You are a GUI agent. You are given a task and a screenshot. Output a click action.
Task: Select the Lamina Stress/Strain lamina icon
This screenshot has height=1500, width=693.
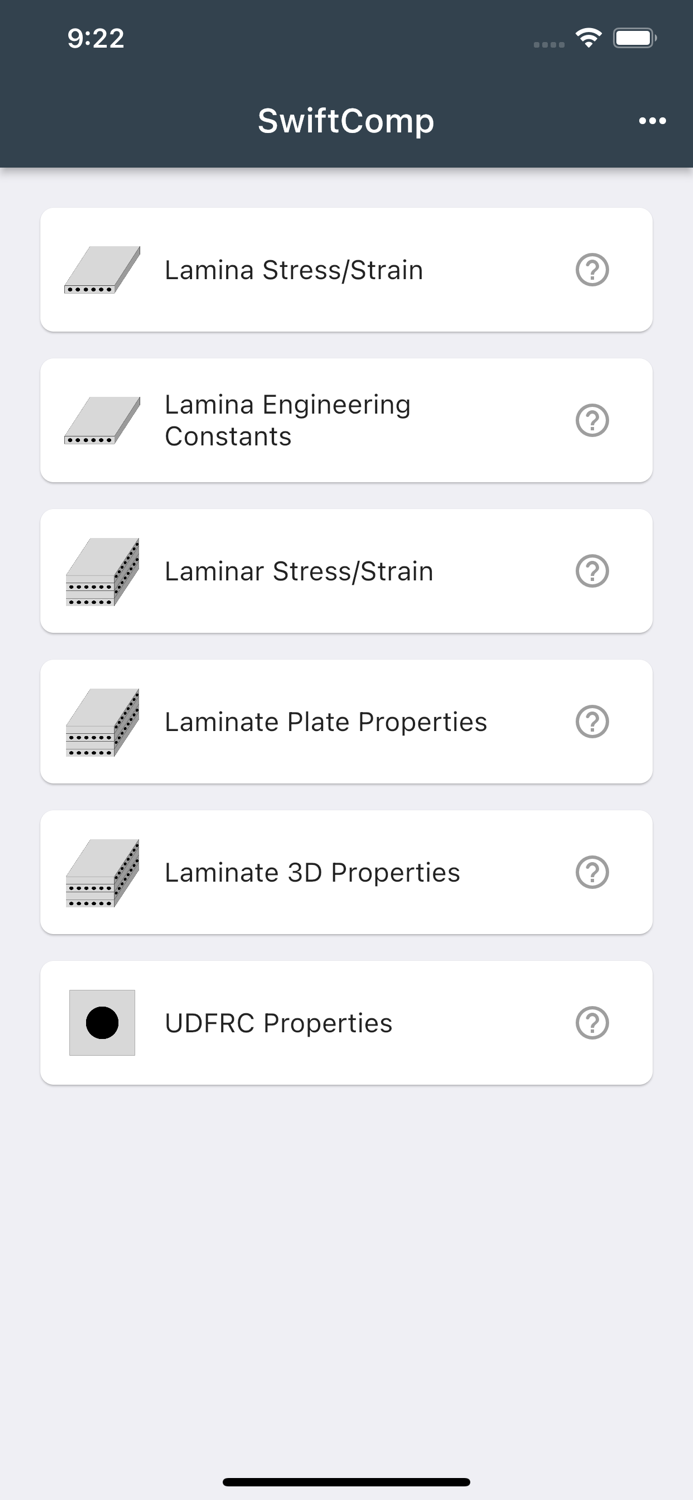click(101, 270)
